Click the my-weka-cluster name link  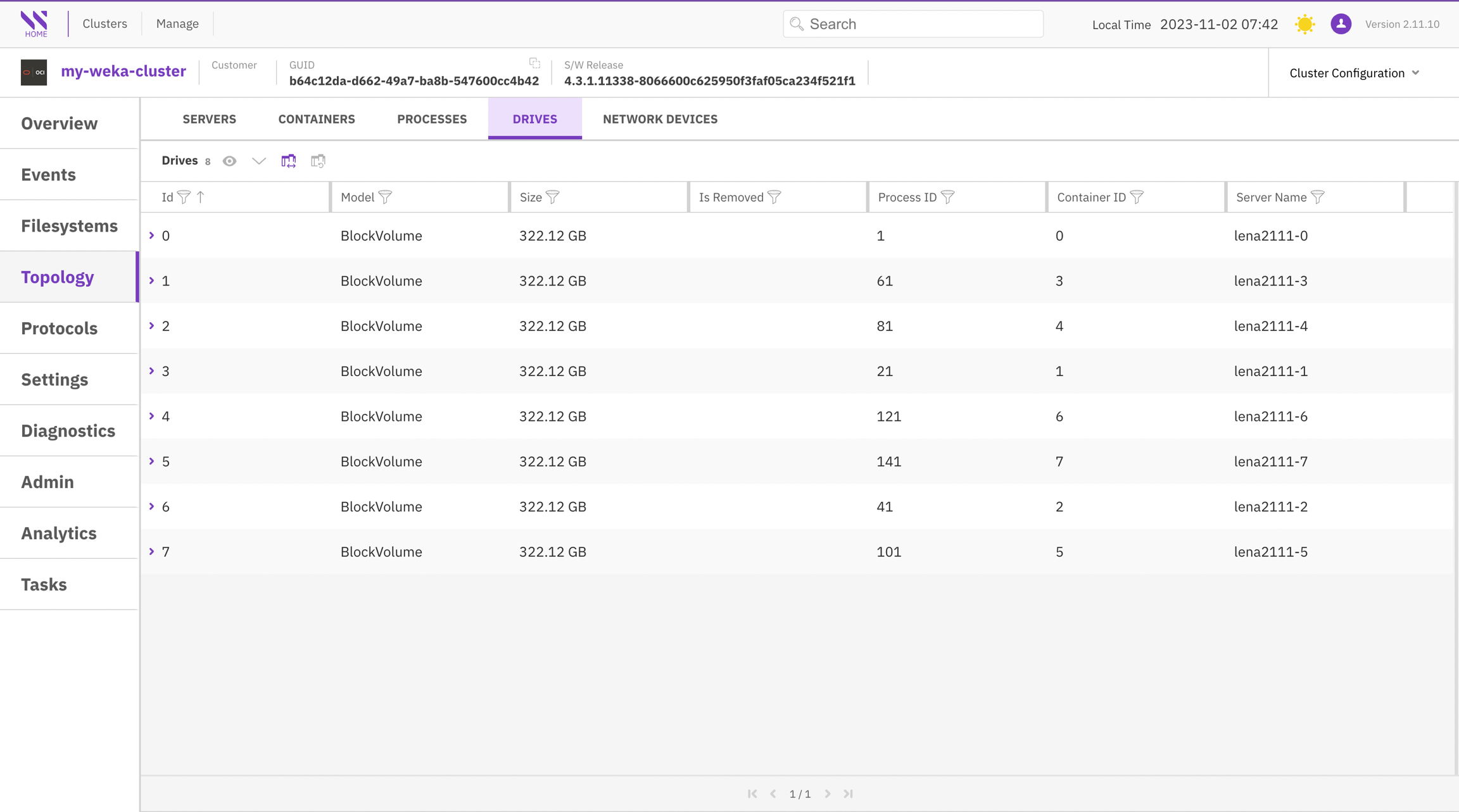coord(123,72)
